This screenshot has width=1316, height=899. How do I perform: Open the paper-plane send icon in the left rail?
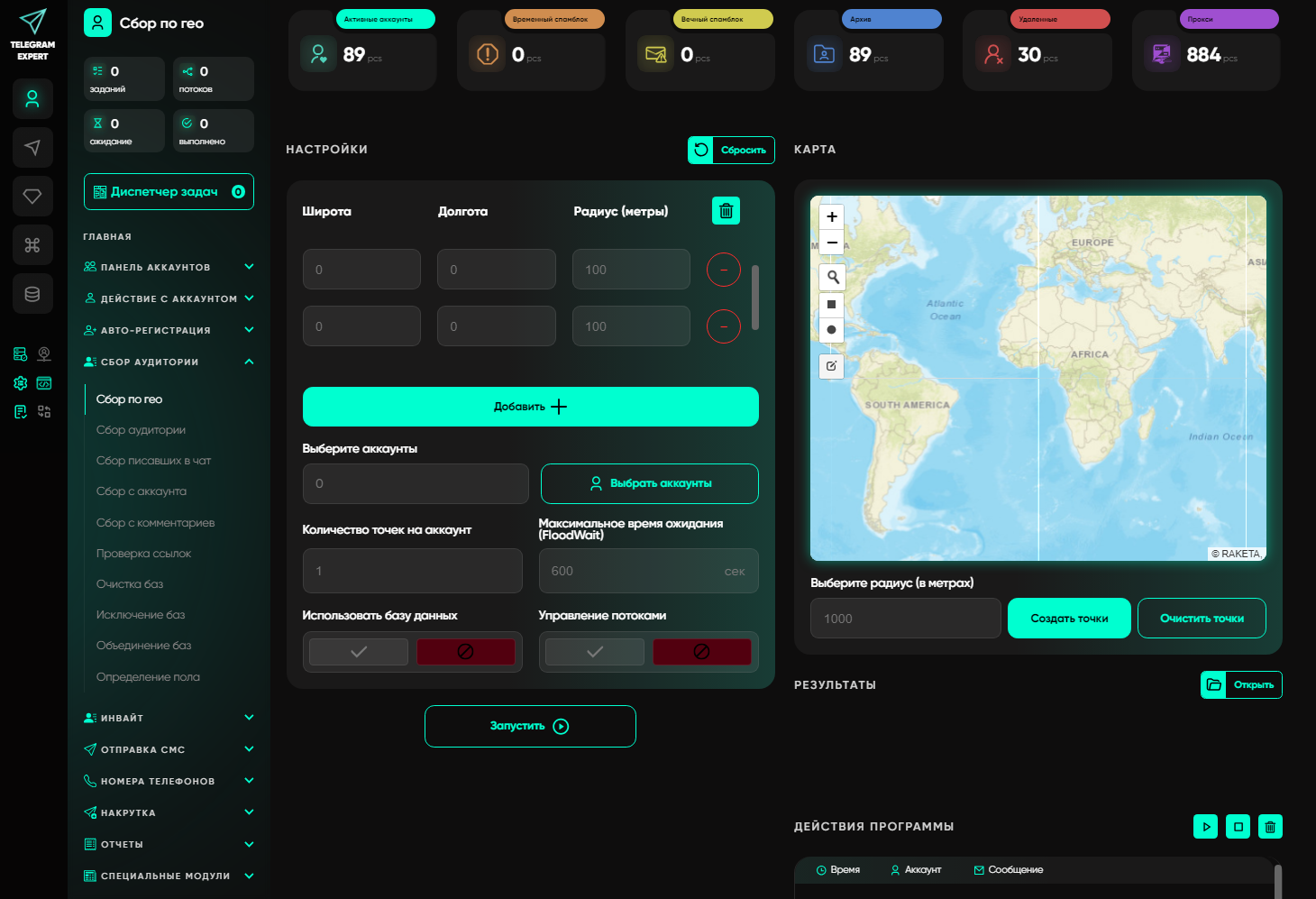pos(32,148)
